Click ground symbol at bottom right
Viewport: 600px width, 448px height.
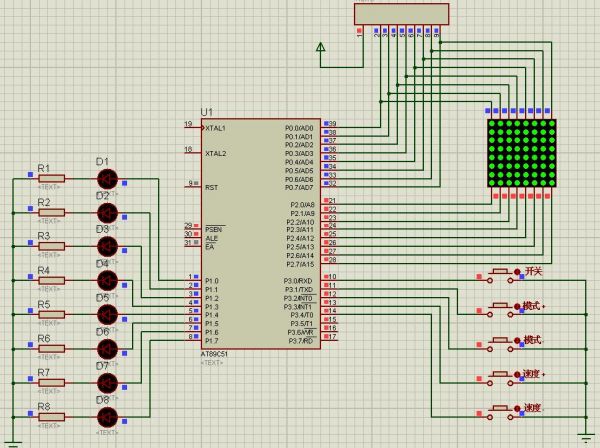(585, 435)
